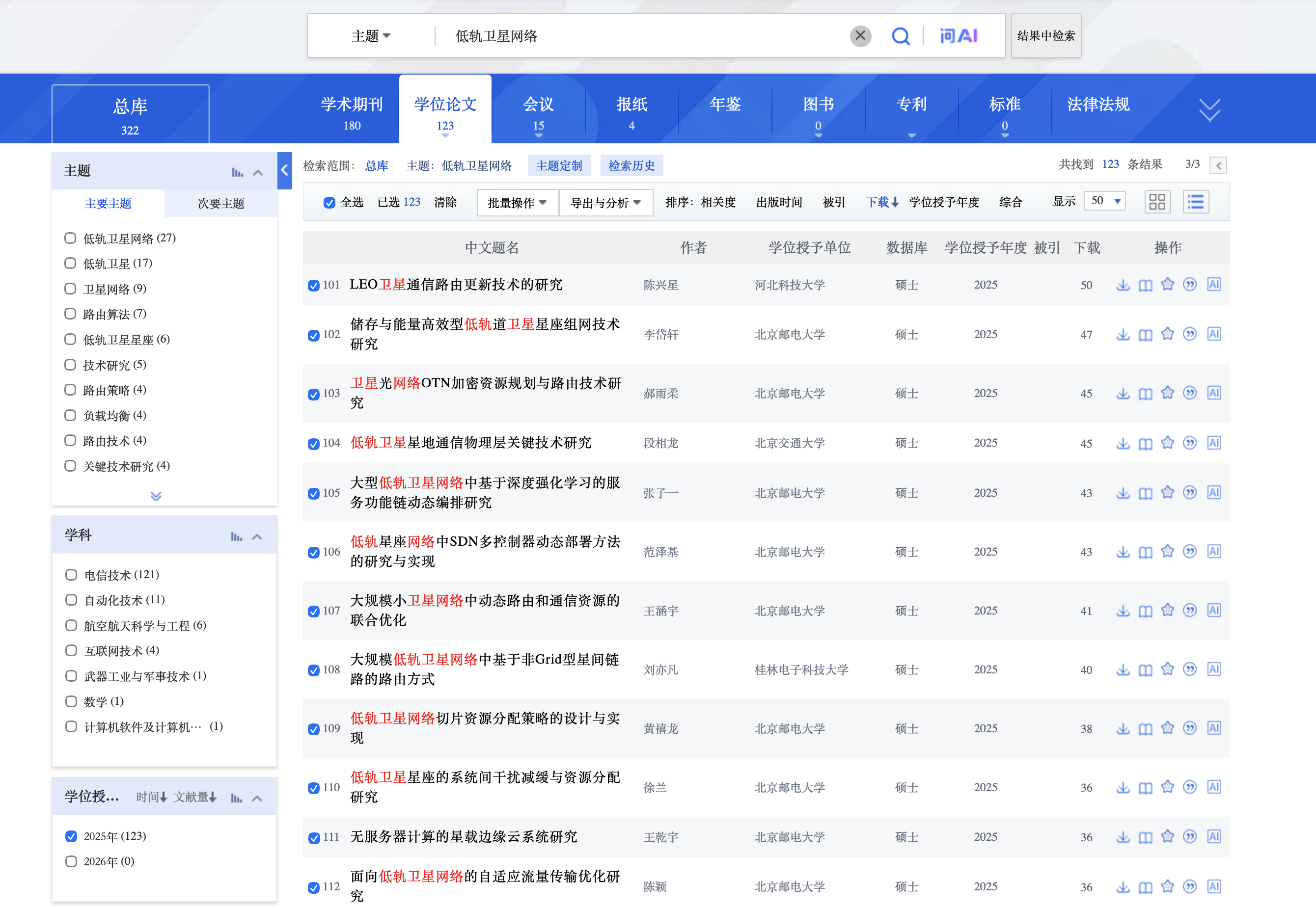Check the 电信技术 (121) subject filter
Image resolution: width=1316 pixels, height=908 pixels.
[x=71, y=574]
